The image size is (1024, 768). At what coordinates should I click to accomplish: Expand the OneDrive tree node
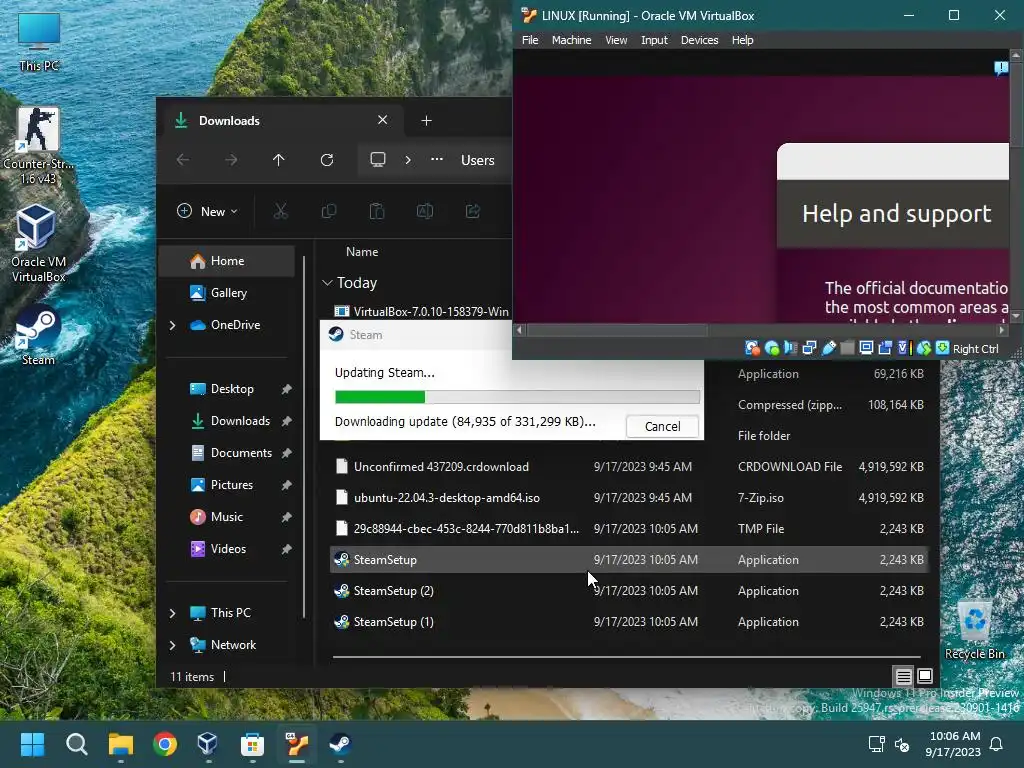point(172,325)
